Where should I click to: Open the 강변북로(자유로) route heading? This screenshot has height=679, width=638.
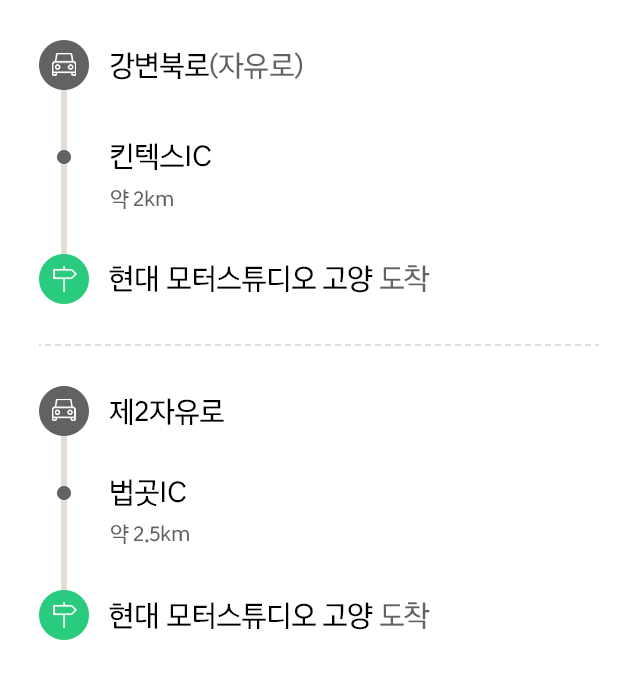[206, 66]
